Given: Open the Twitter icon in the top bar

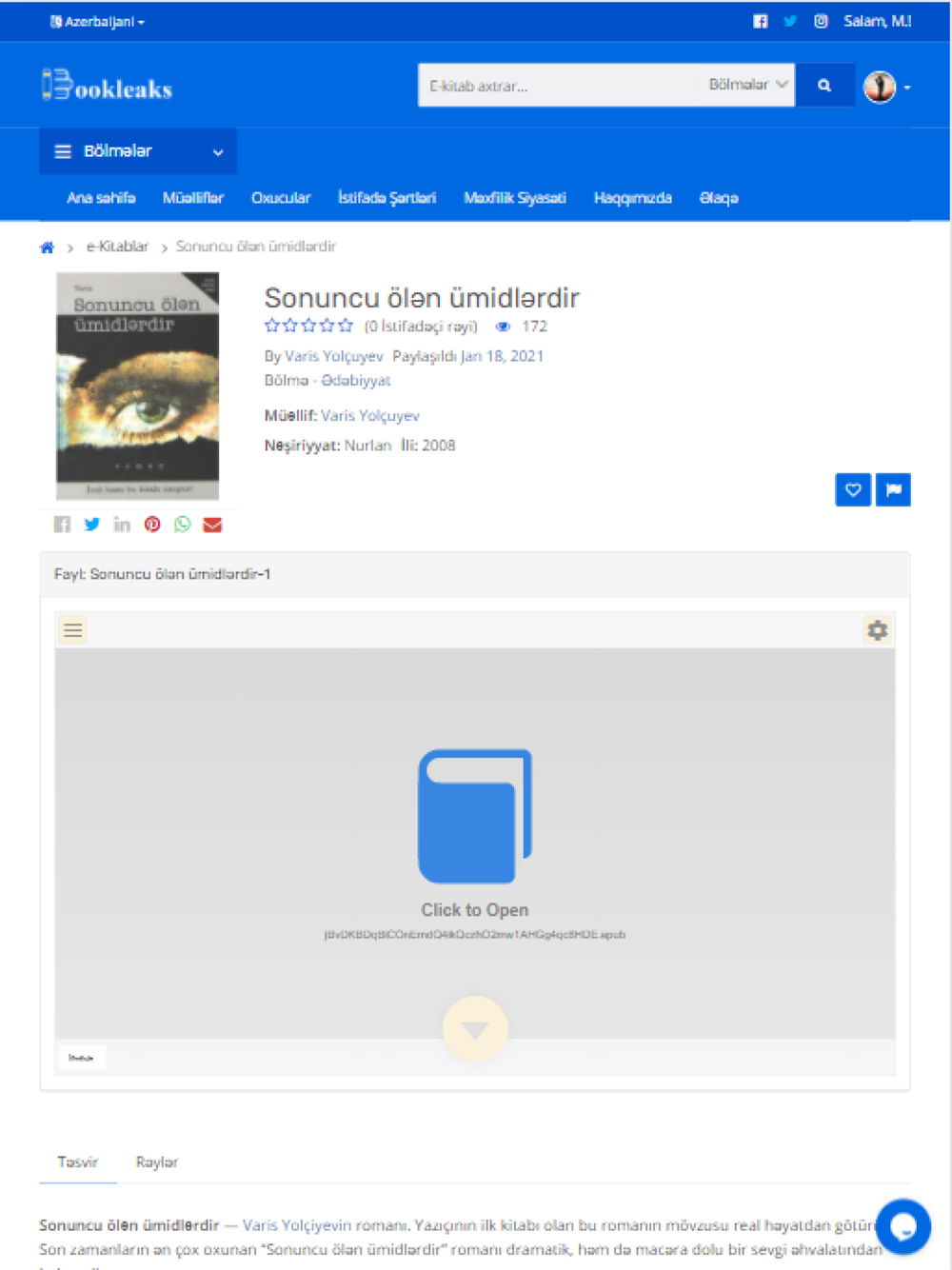Looking at the screenshot, I should pos(790,21).
